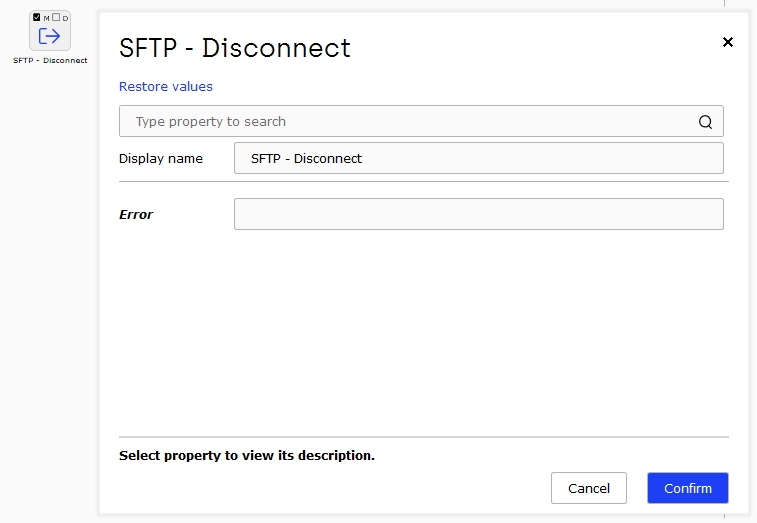The image size is (757, 523).
Task: Click the SFTP - Disconnect caption under the node
Action: click(x=50, y=60)
